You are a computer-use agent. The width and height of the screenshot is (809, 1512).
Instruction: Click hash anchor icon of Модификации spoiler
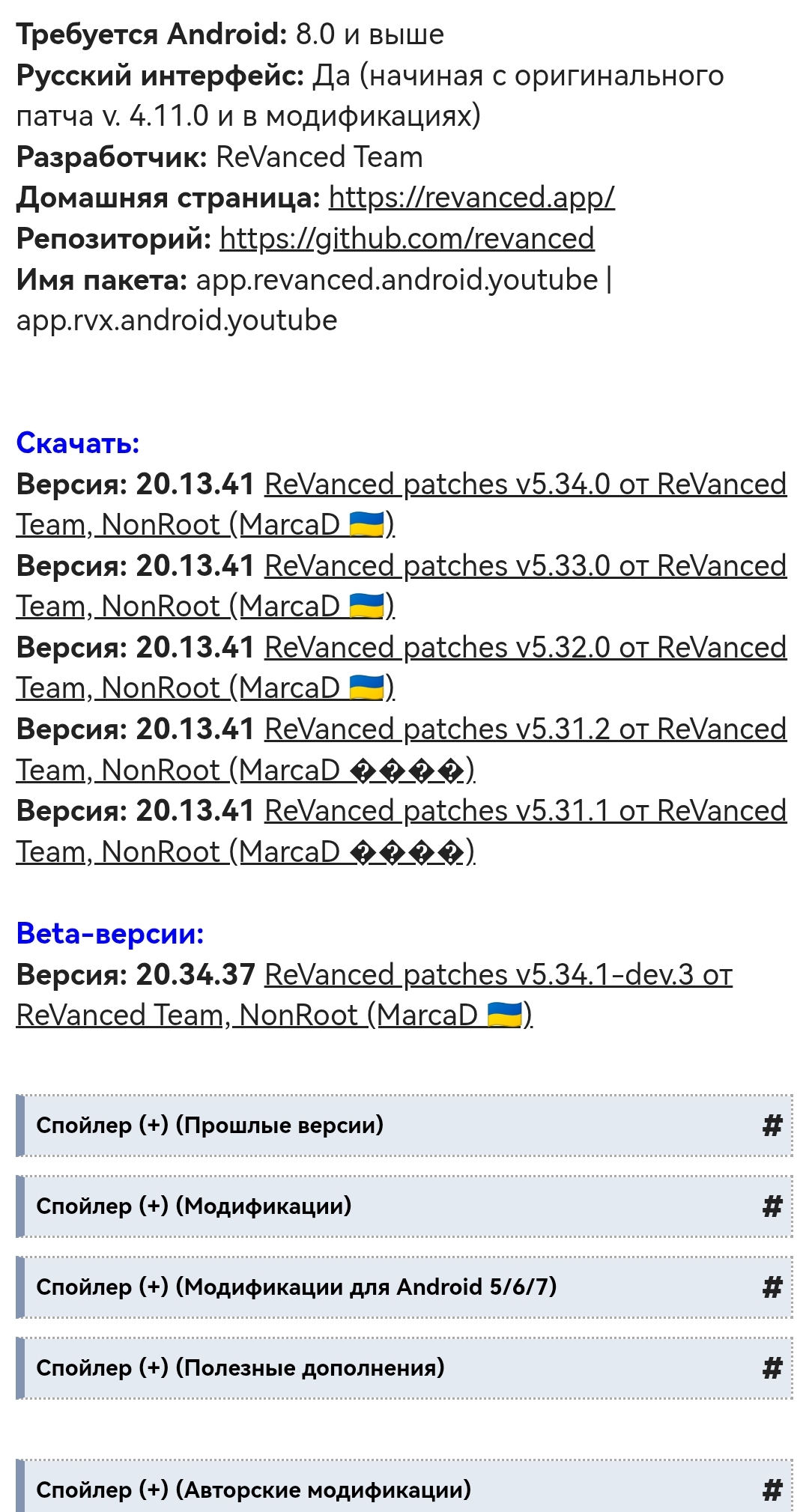[x=772, y=1206]
